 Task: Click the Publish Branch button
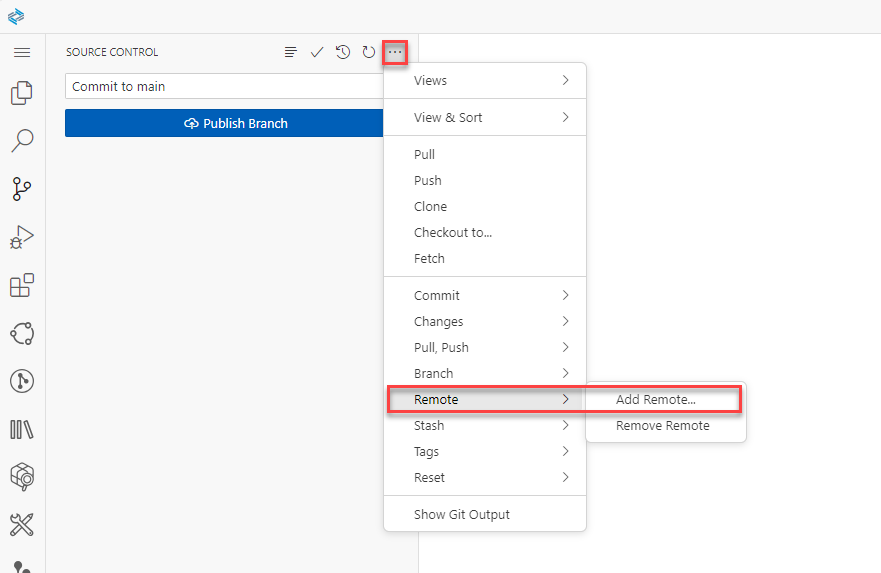(224, 123)
